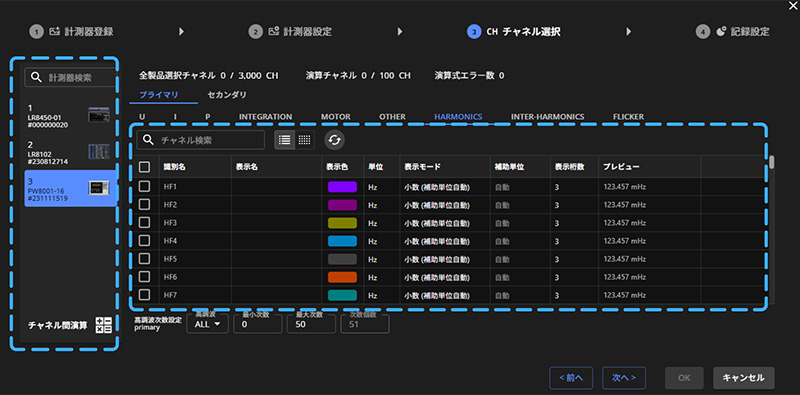
Task: Open display mode dropdown for HF6
Action: 444,277
